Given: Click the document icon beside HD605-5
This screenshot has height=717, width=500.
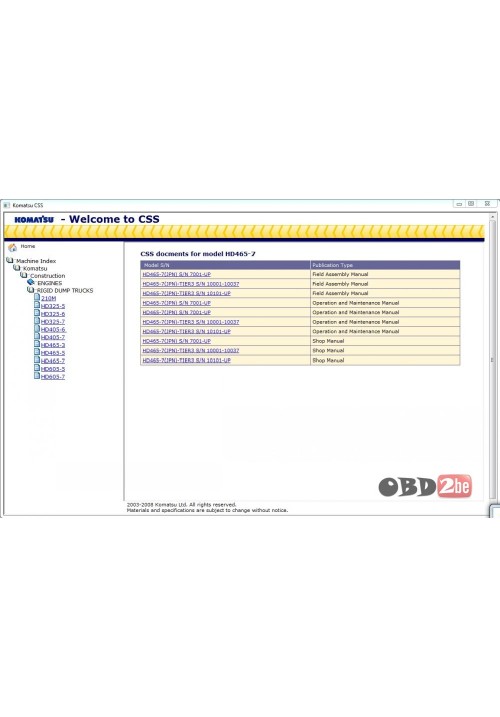Looking at the screenshot, I should (x=37, y=368).
